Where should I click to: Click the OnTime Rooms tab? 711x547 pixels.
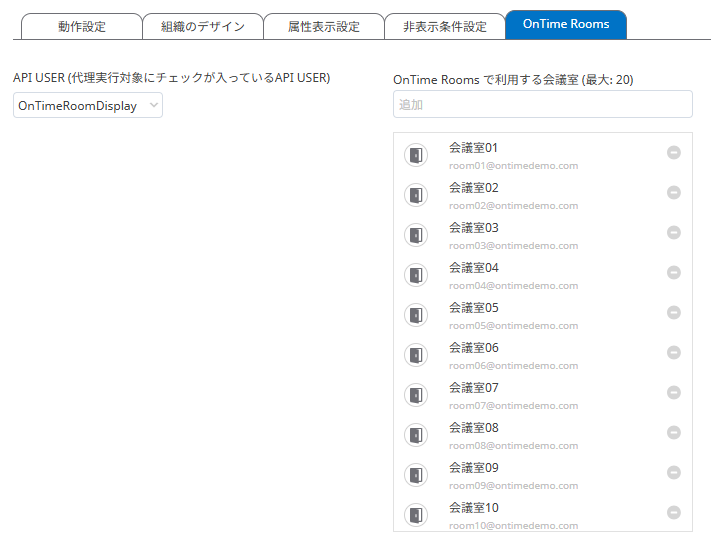[566, 25]
